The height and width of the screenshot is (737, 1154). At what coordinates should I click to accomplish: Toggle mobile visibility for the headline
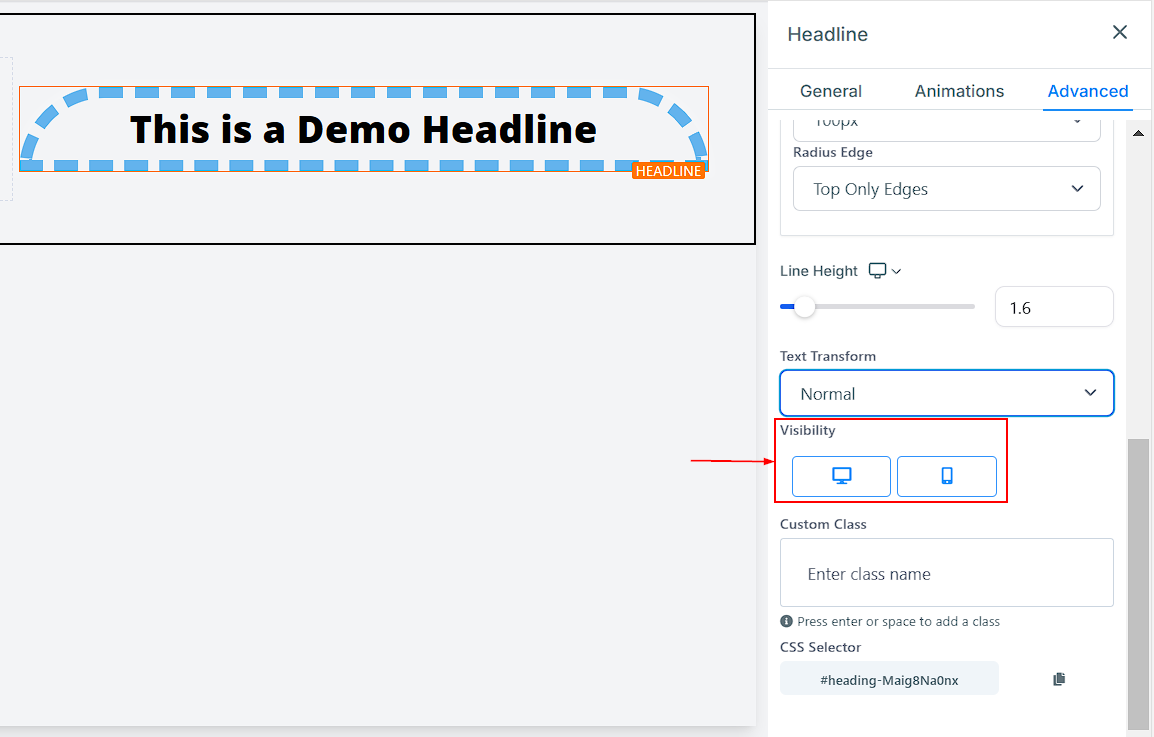click(946, 476)
